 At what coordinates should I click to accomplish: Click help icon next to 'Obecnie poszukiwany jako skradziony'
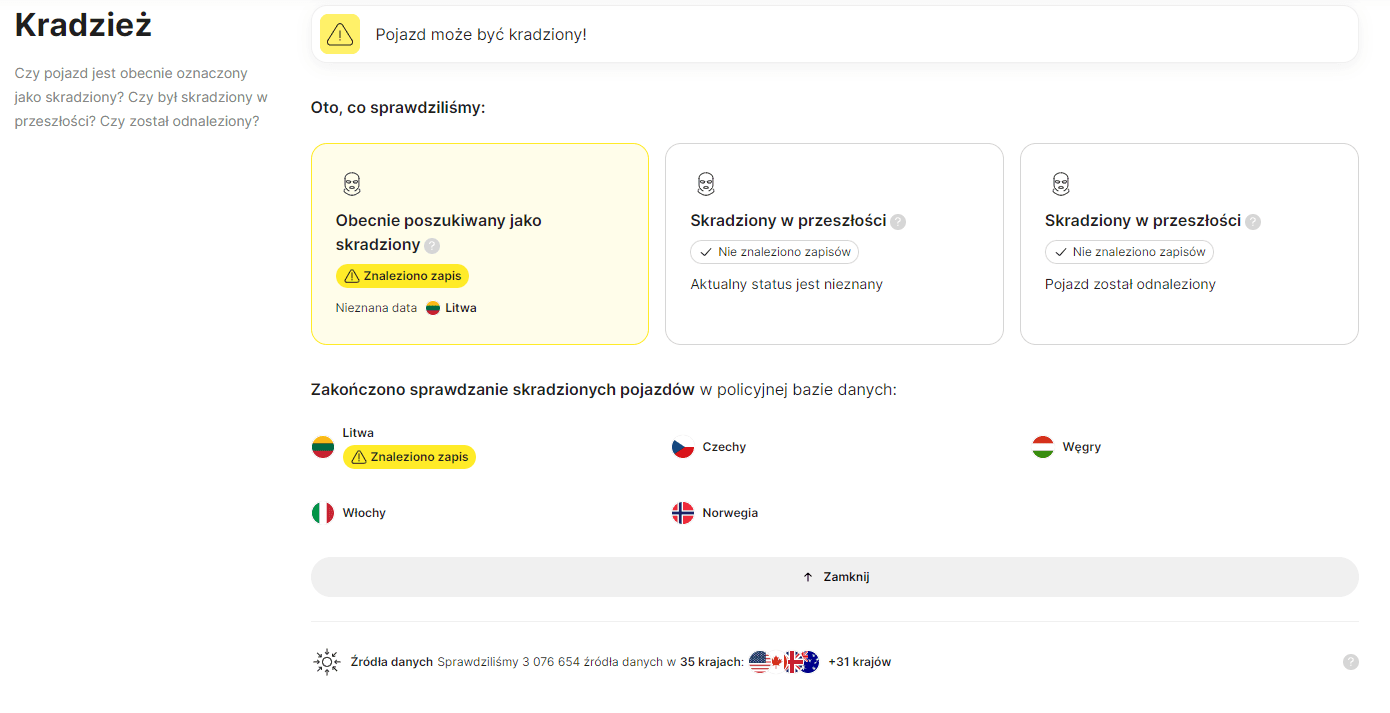click(432, 245)
